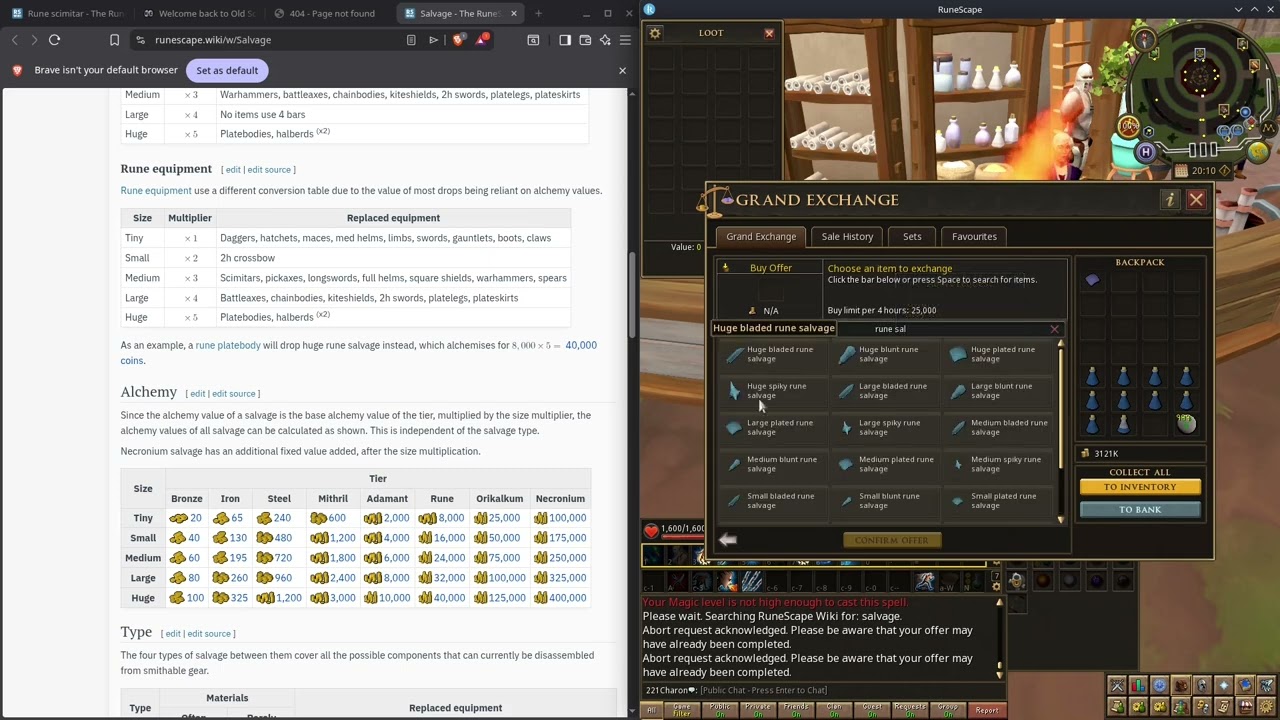Bookmark the Salvage wiki page
Image resolution: width=1280 pixels, height=720 pixels.
tap(114, 40)
